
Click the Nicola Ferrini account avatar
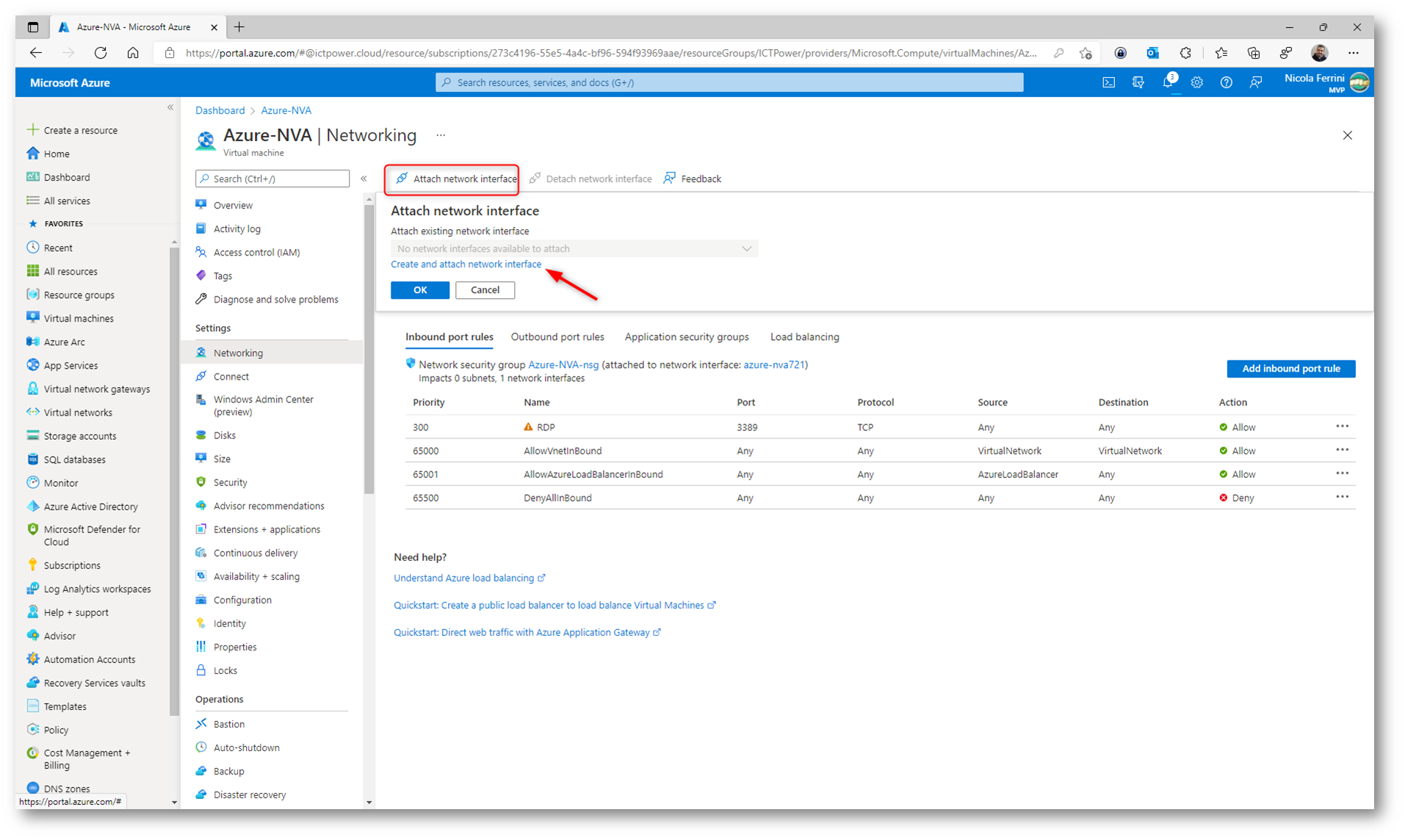(1359, 82)
